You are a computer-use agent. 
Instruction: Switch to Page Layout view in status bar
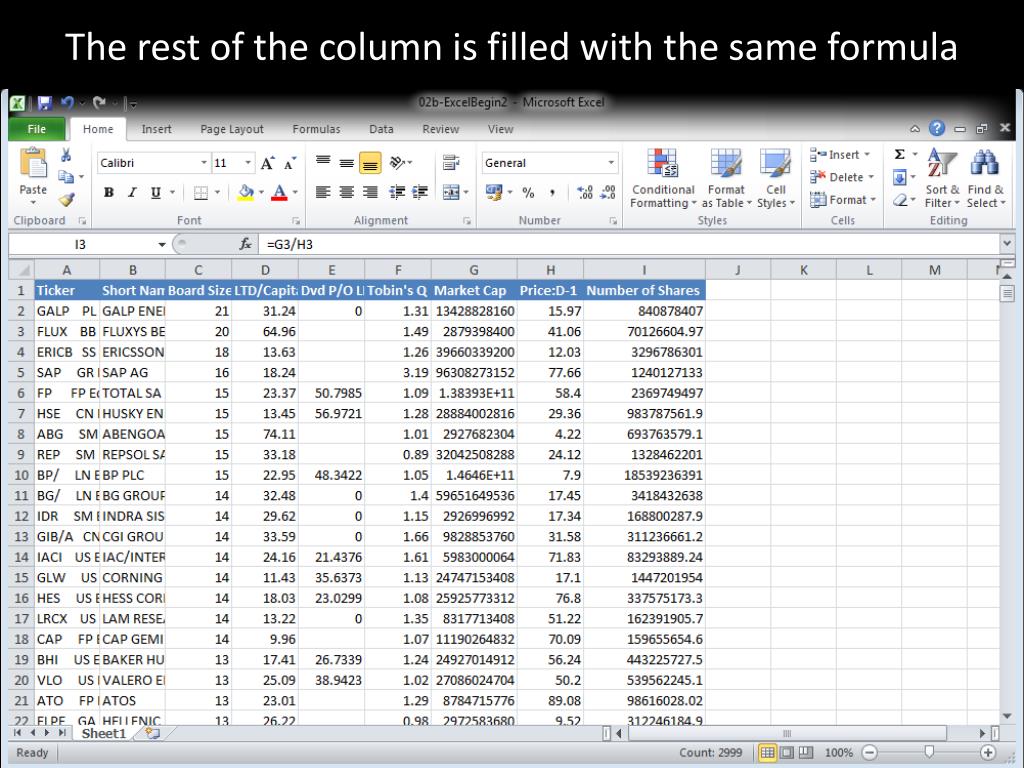tap(787, 752)
